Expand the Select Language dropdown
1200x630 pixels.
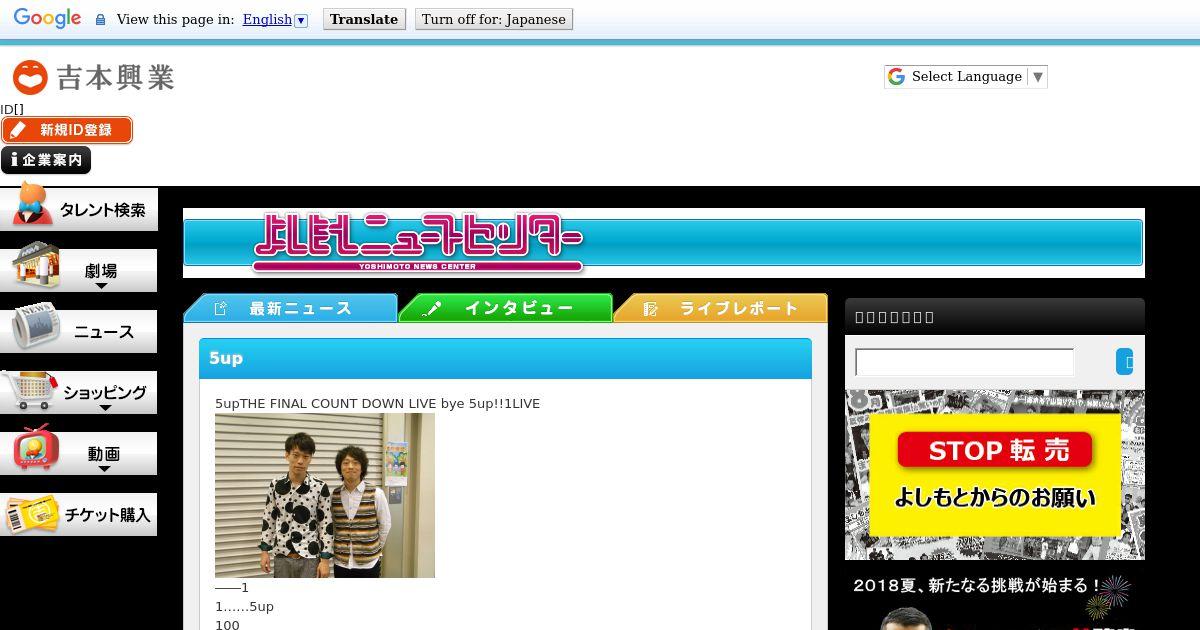pyautogui.click(x=966, y=77)
